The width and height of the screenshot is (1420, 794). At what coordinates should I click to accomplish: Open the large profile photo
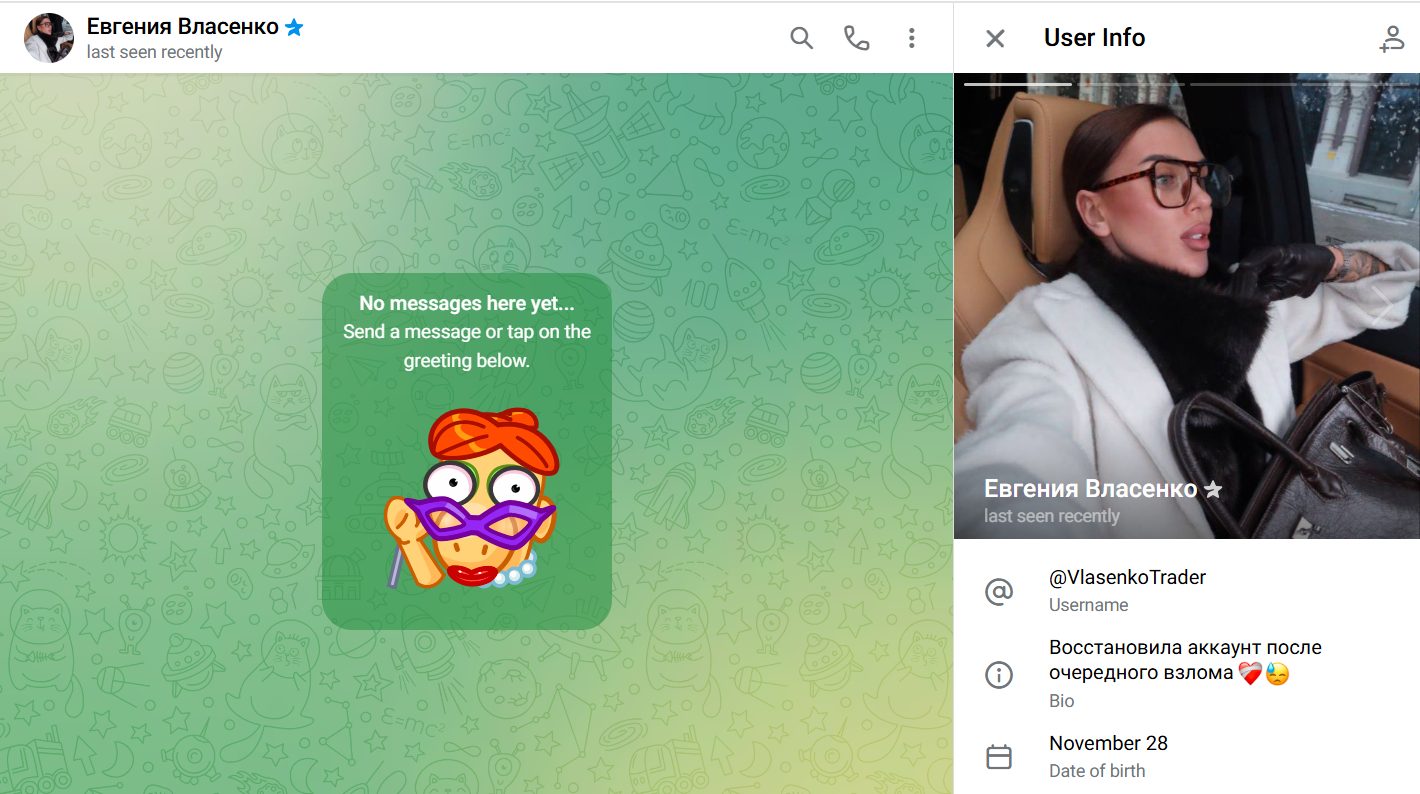[1187, 305]
